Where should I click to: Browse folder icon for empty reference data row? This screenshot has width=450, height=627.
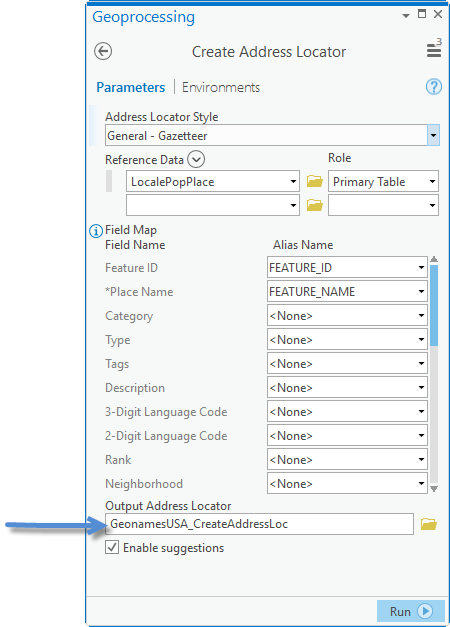(x=315, y=205)
